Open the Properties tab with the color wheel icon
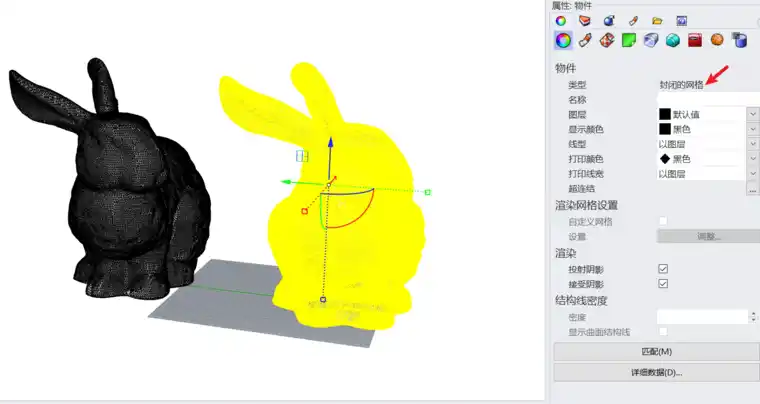Image resolution: width=760 pixels, height=404 pixels. pos(561,21)
